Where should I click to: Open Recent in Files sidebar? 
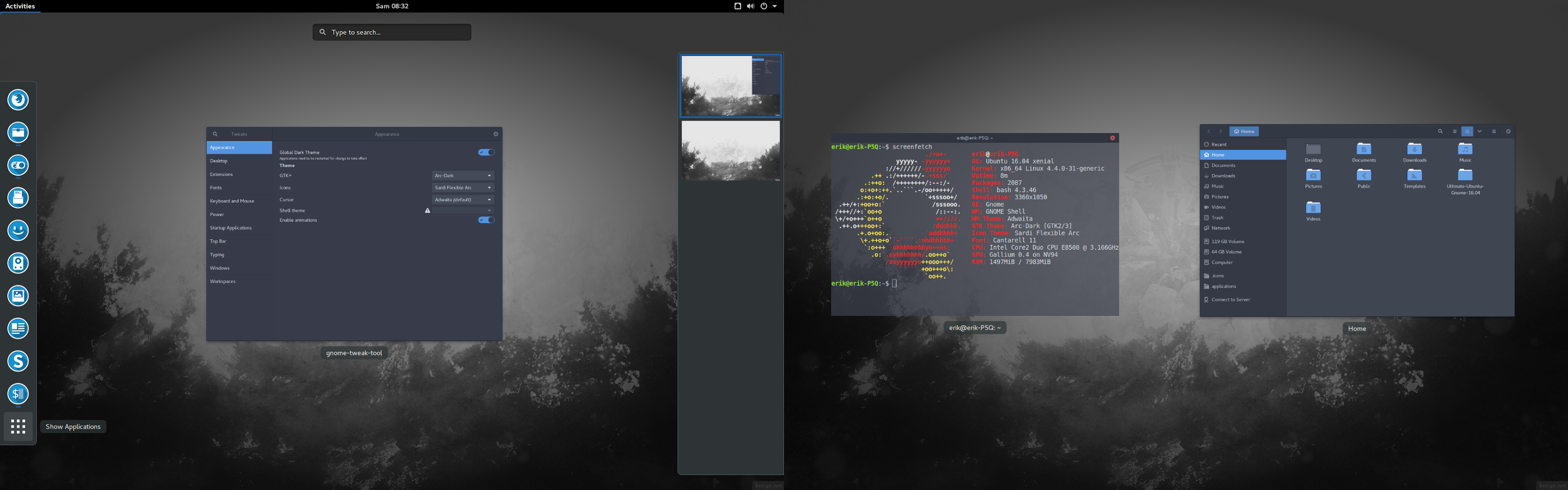(x=1243, y=144)
